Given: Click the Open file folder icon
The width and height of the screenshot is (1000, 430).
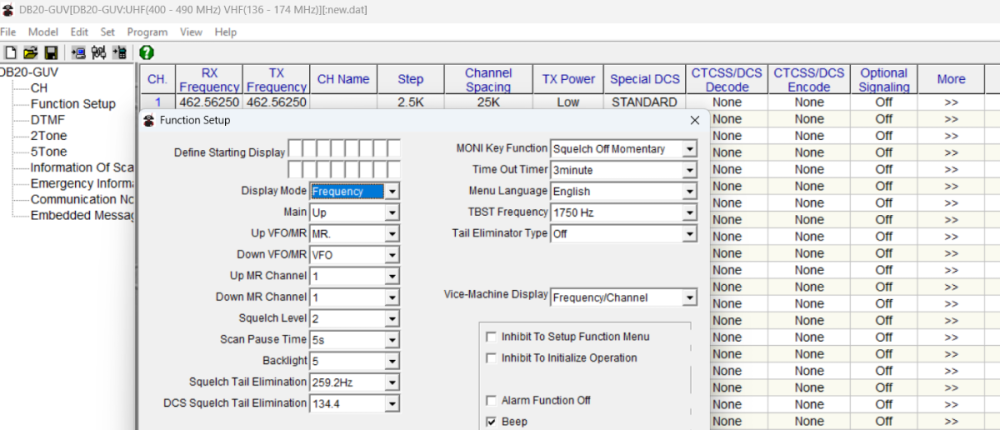Looking at the screenshot, I should pos(30,52).
